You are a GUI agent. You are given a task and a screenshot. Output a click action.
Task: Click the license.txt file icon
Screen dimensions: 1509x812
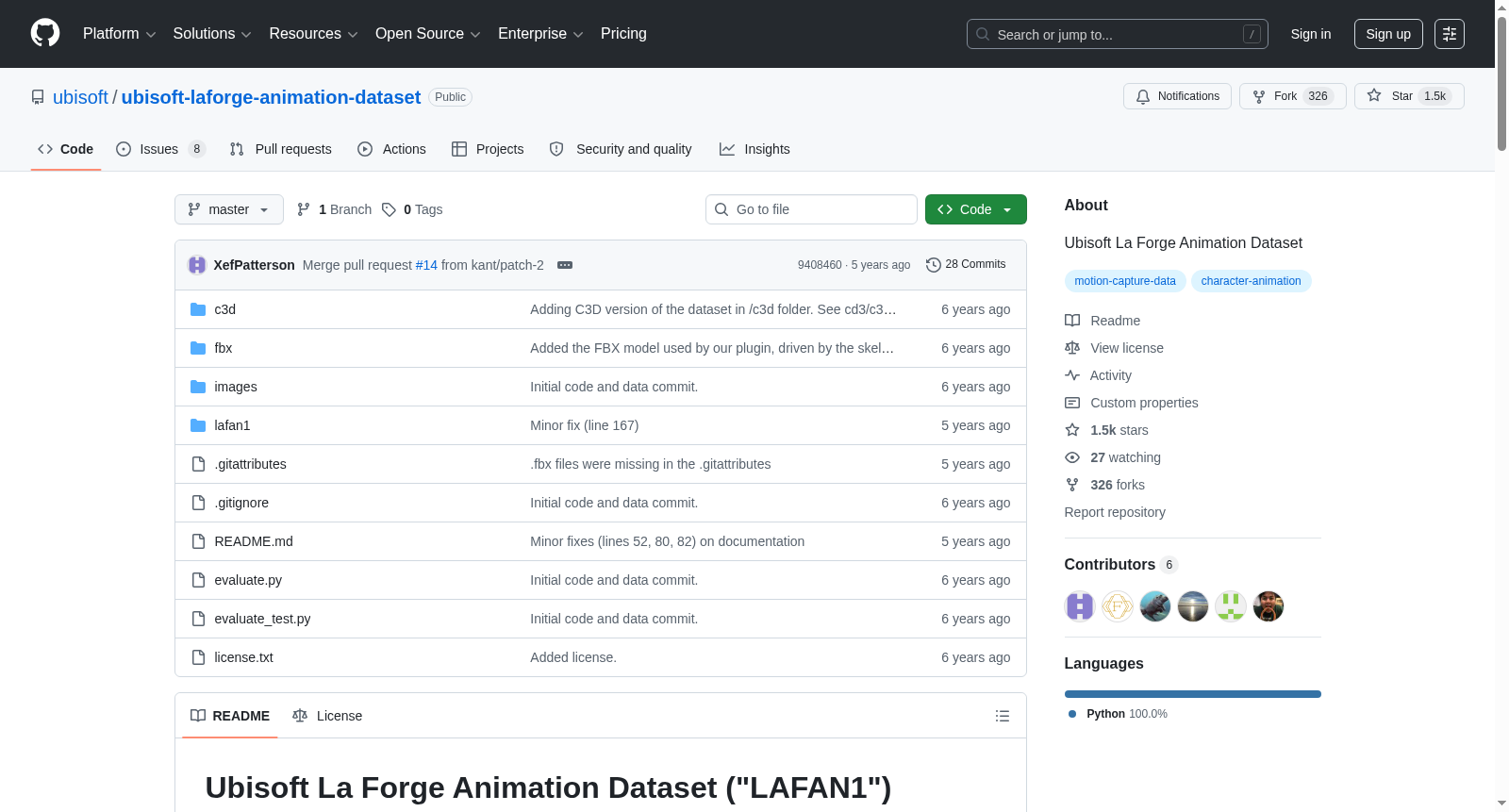point(198,657)
